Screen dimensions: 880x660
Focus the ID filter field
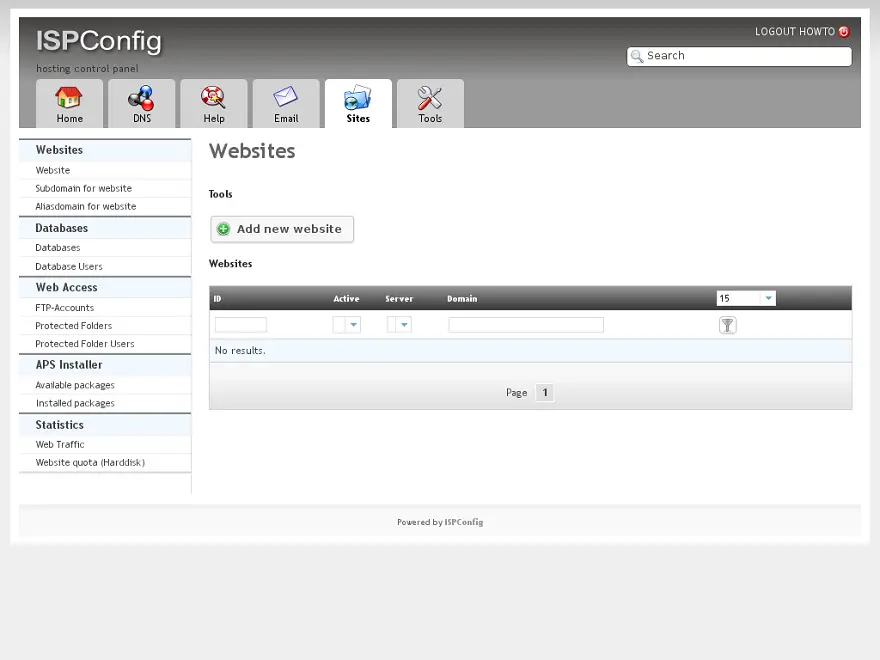241,324
